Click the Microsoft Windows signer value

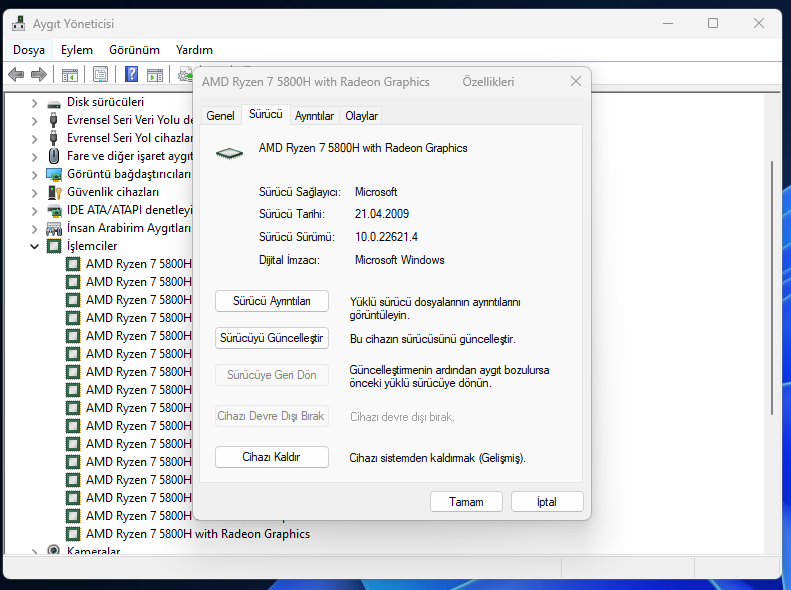tap(400, 260)
